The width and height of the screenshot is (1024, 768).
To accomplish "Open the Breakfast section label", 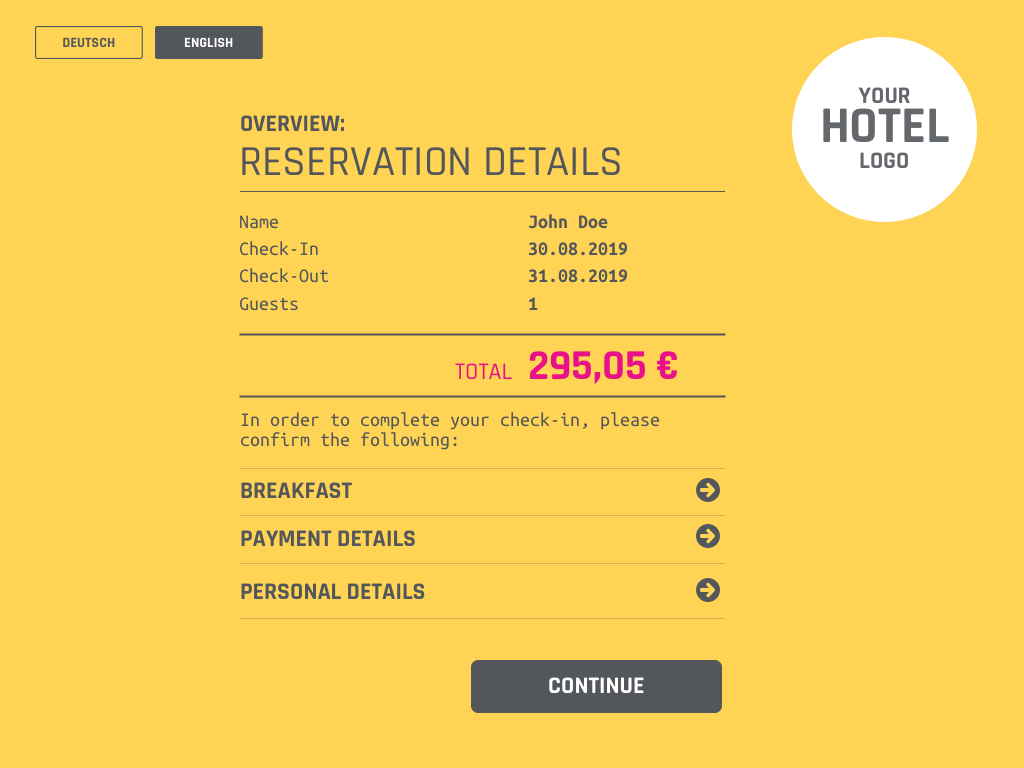I will (x=296, y=491).
